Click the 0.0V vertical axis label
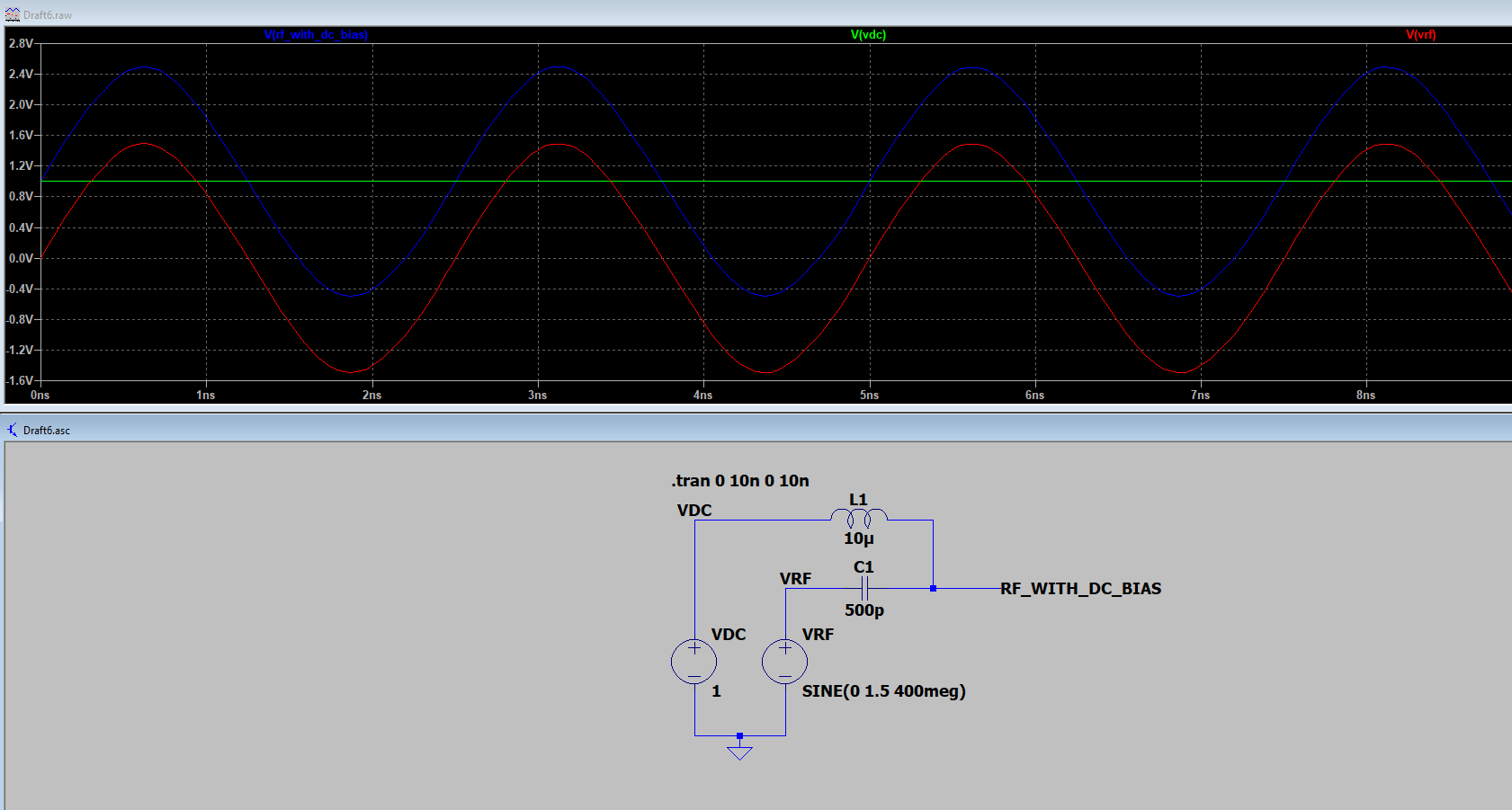 pyautogui.click(x=21, y=258)
